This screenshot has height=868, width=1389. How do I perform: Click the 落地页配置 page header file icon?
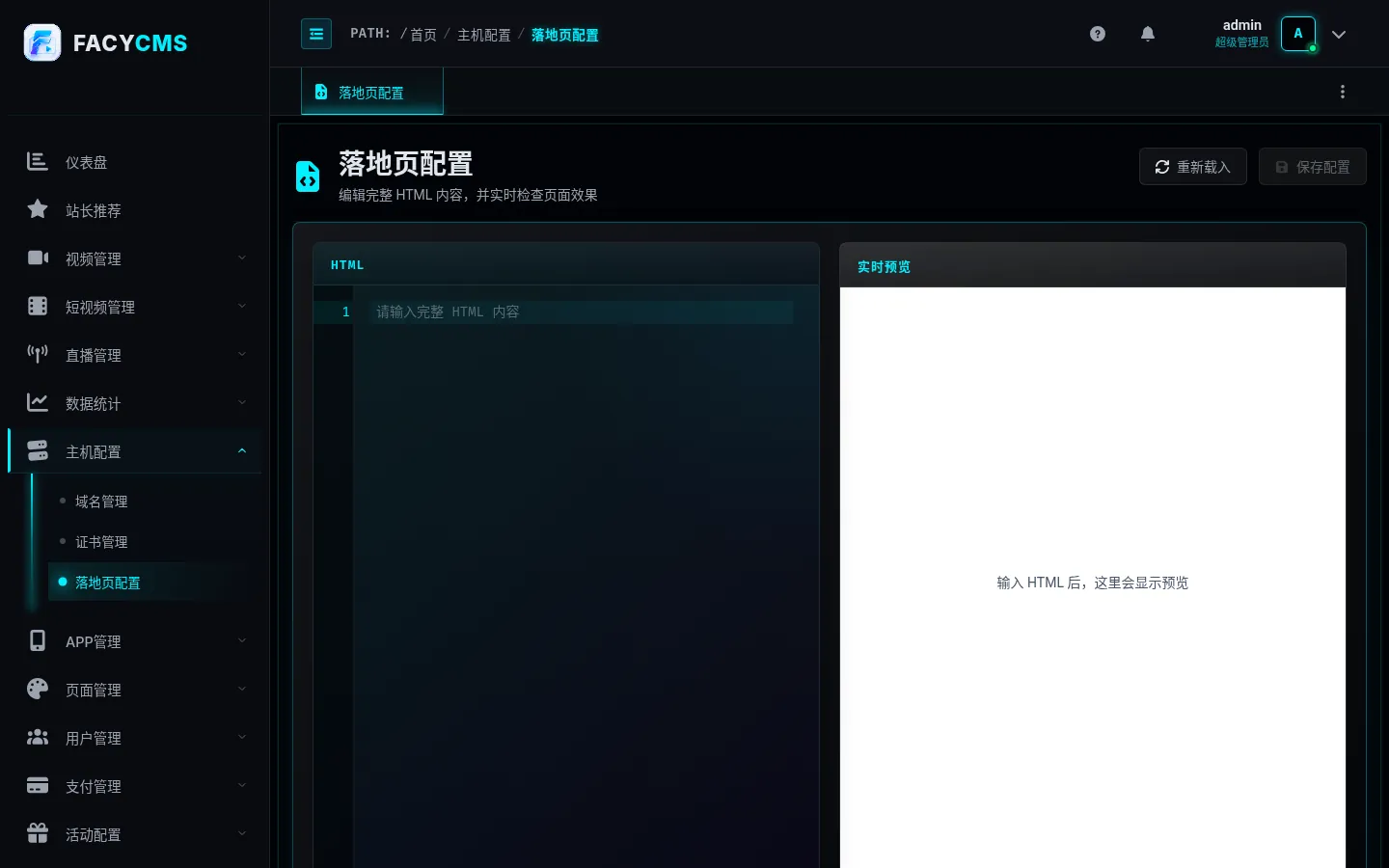308,176
